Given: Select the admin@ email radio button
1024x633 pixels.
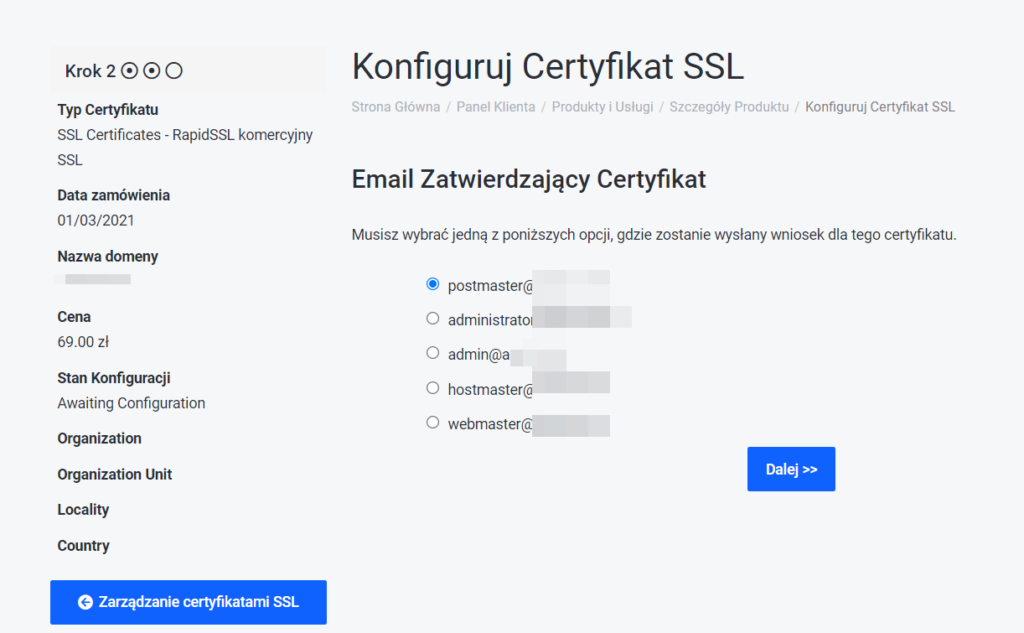Looking at the screenshot, I should click(x=432, y=353).
